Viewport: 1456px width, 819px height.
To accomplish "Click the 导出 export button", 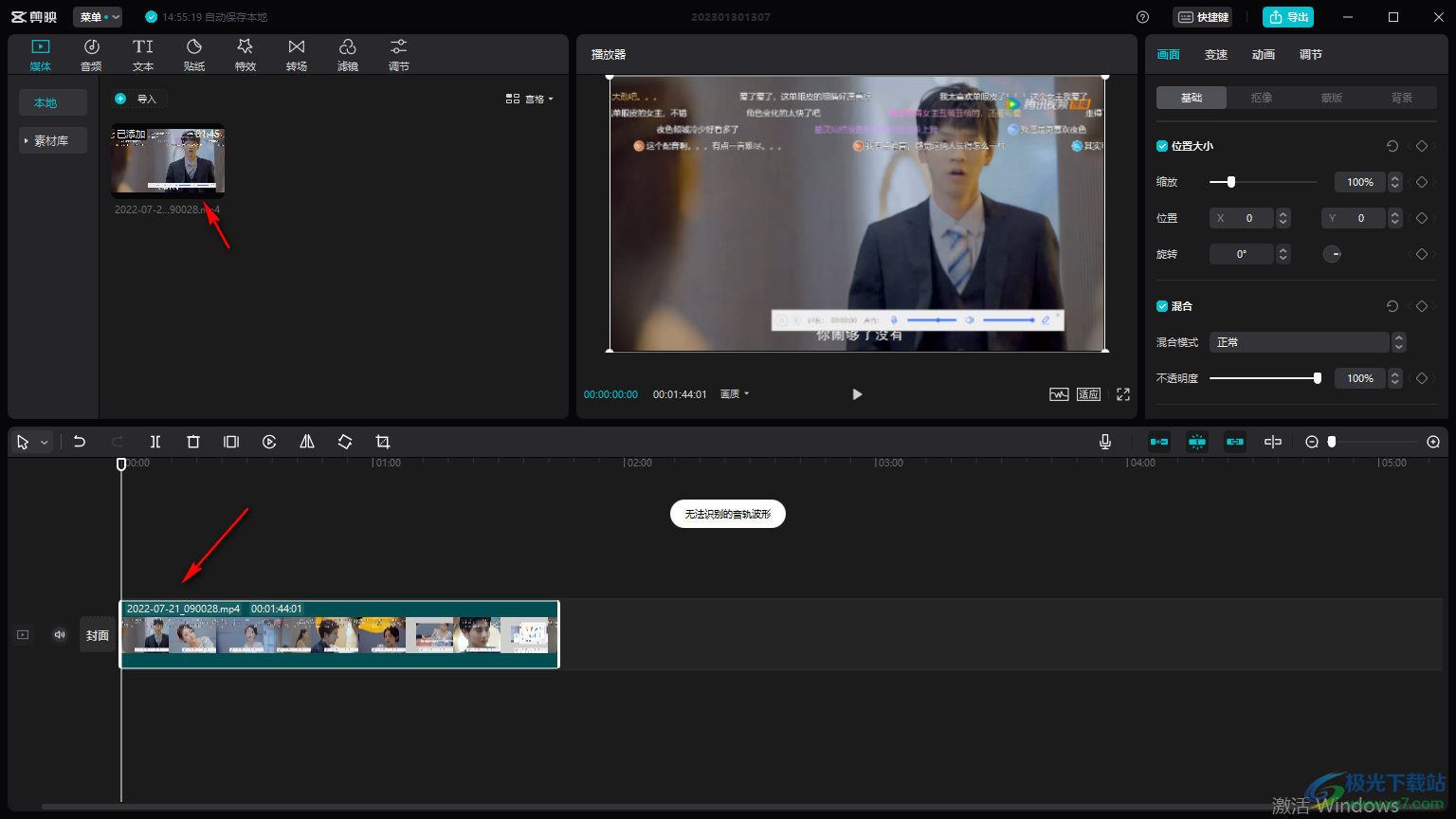I will [1288, 17].
